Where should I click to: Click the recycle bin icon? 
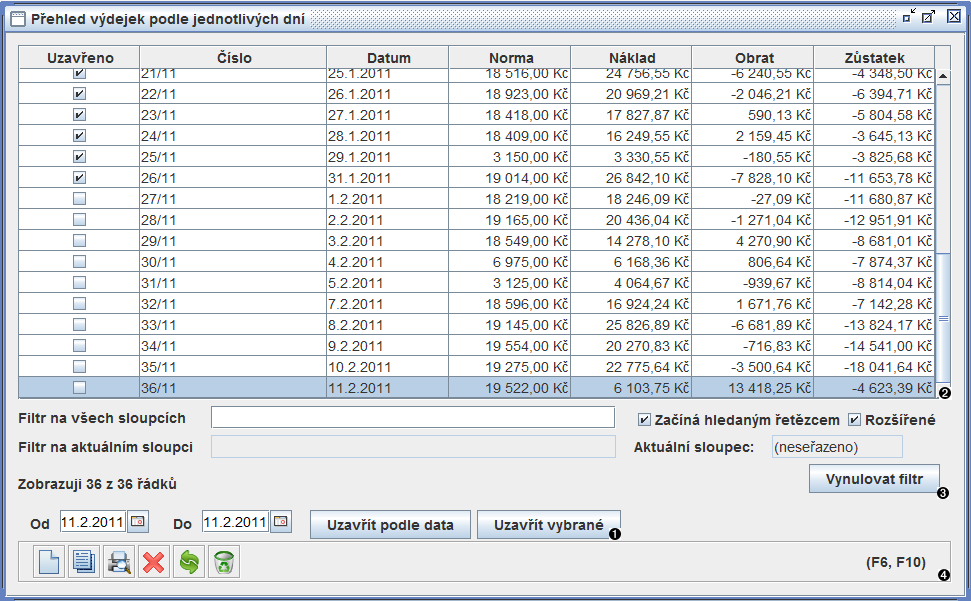point(223,562)
